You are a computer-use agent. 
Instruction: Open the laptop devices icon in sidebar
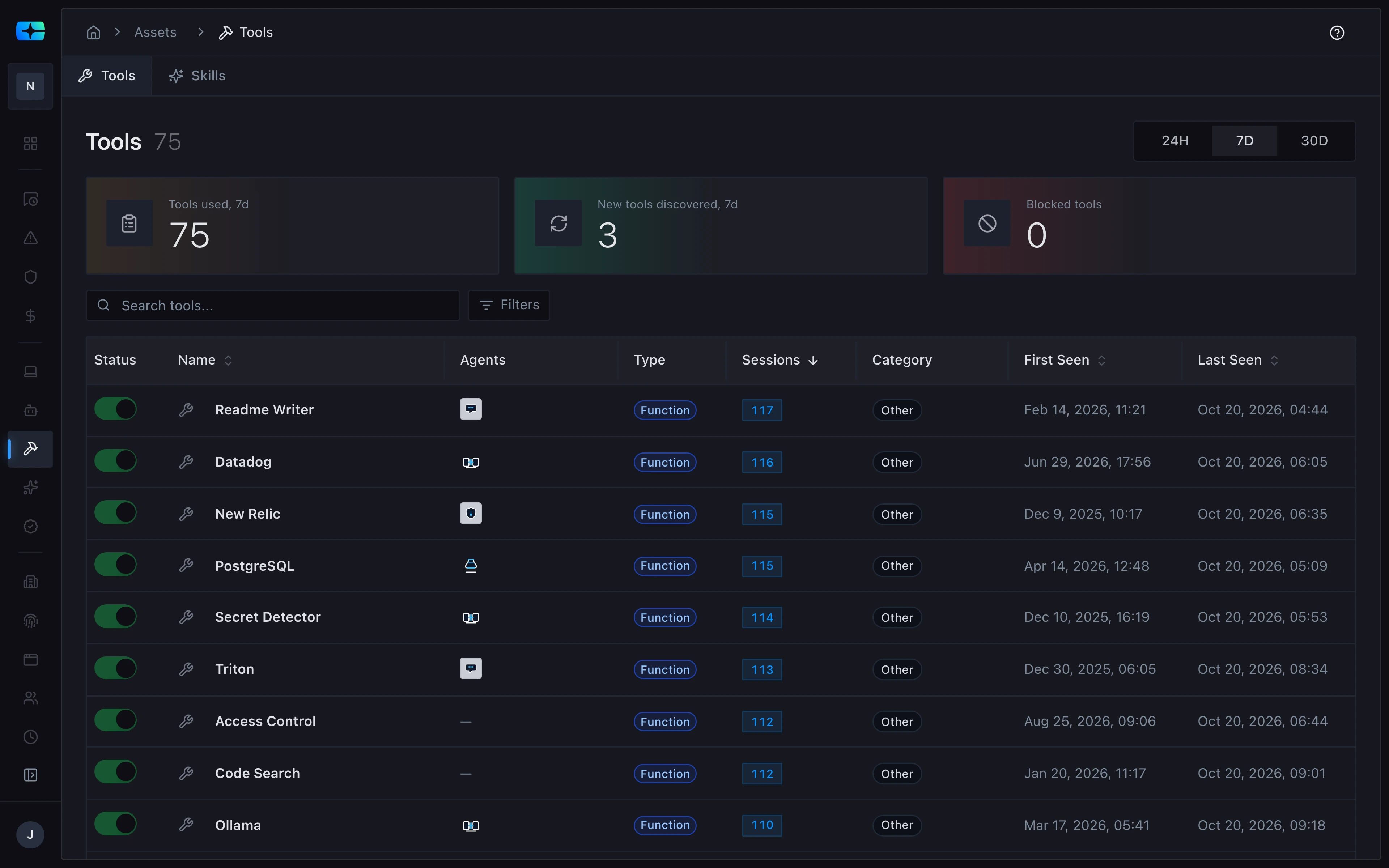(x=30, y=371)
